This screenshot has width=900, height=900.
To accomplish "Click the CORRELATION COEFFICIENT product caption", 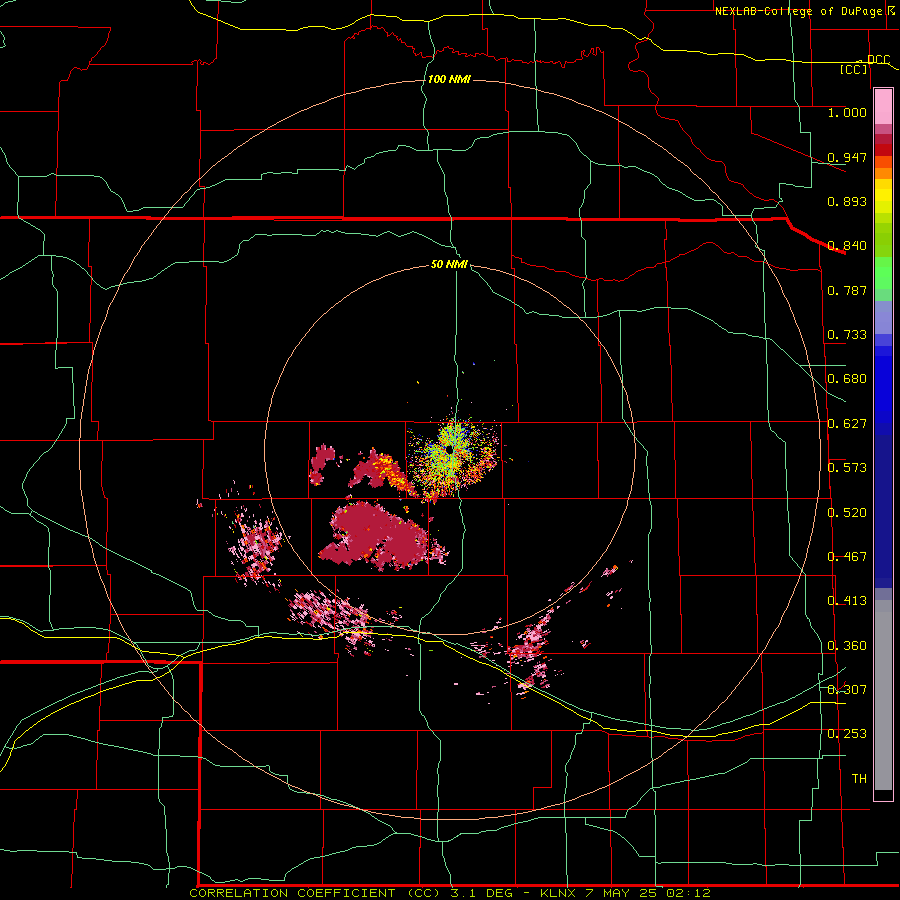I will coord(292,893).
